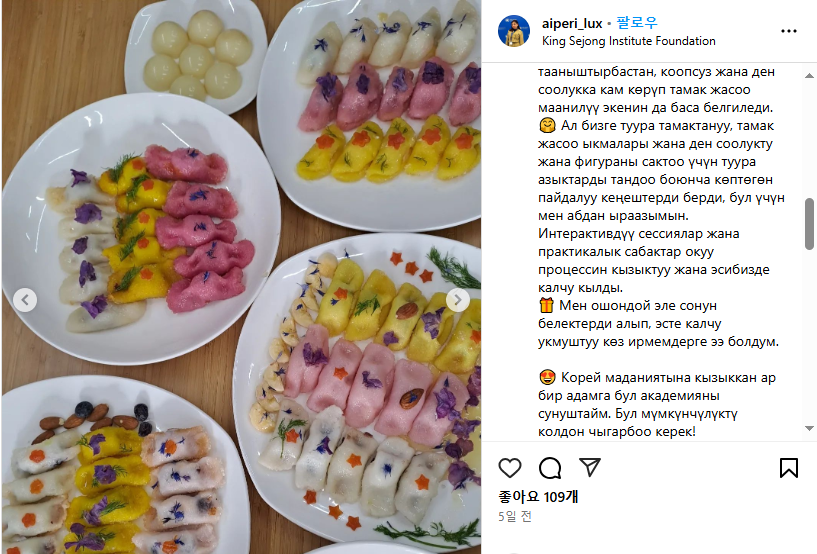Click the caption scrollbar up arrow
Screen dimensions: 817x554
(809, 76)
